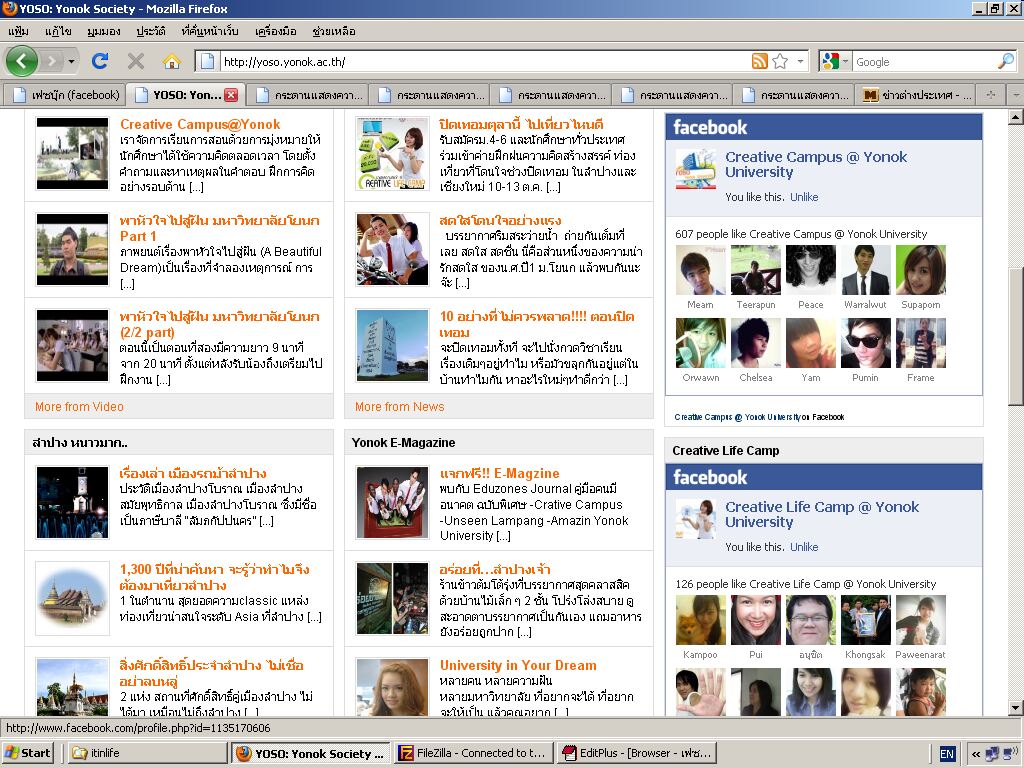Click the Stop loading X icon

coord(136,61)
